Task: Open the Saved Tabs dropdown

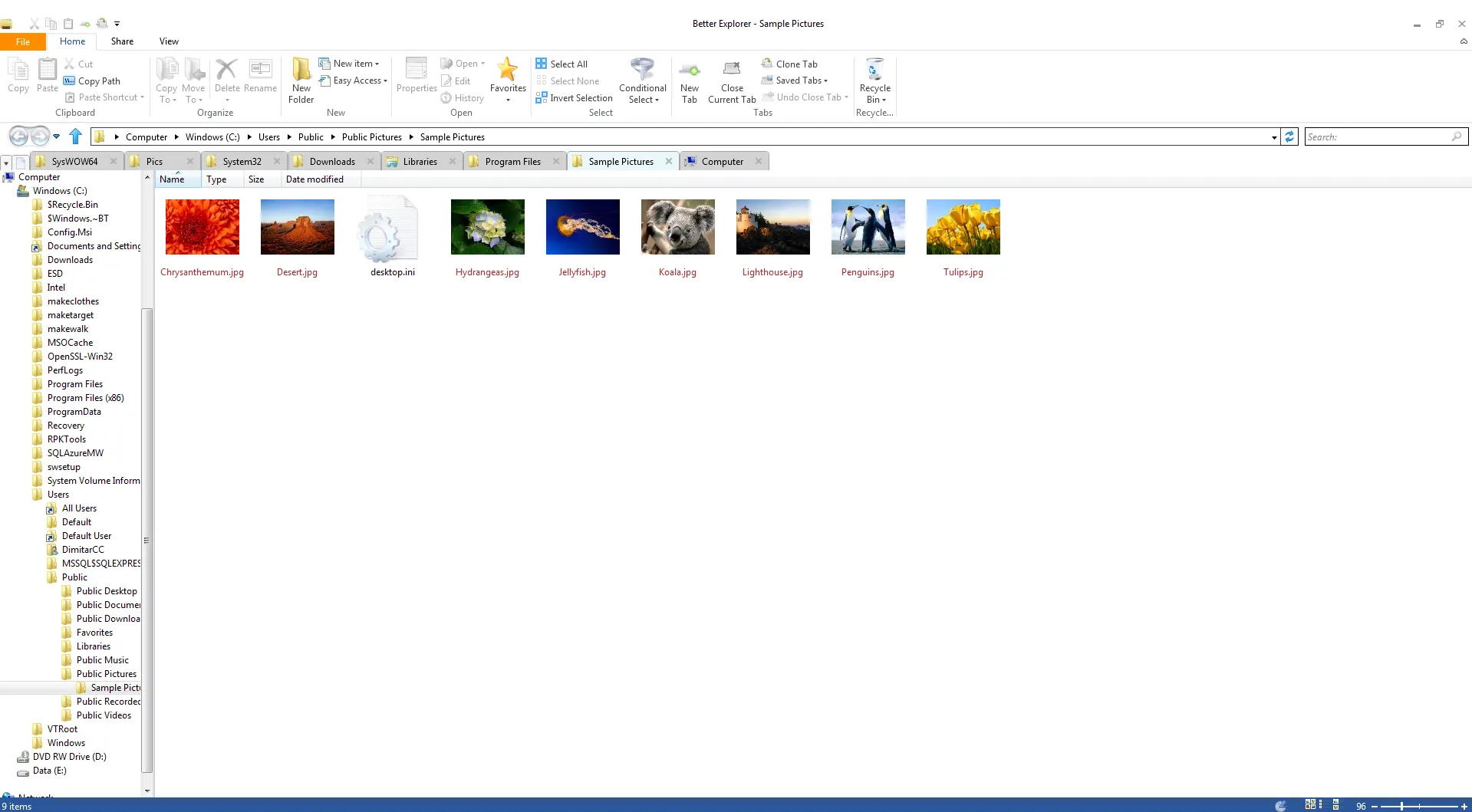Action: pyautogui.click(x=798, y=80)
